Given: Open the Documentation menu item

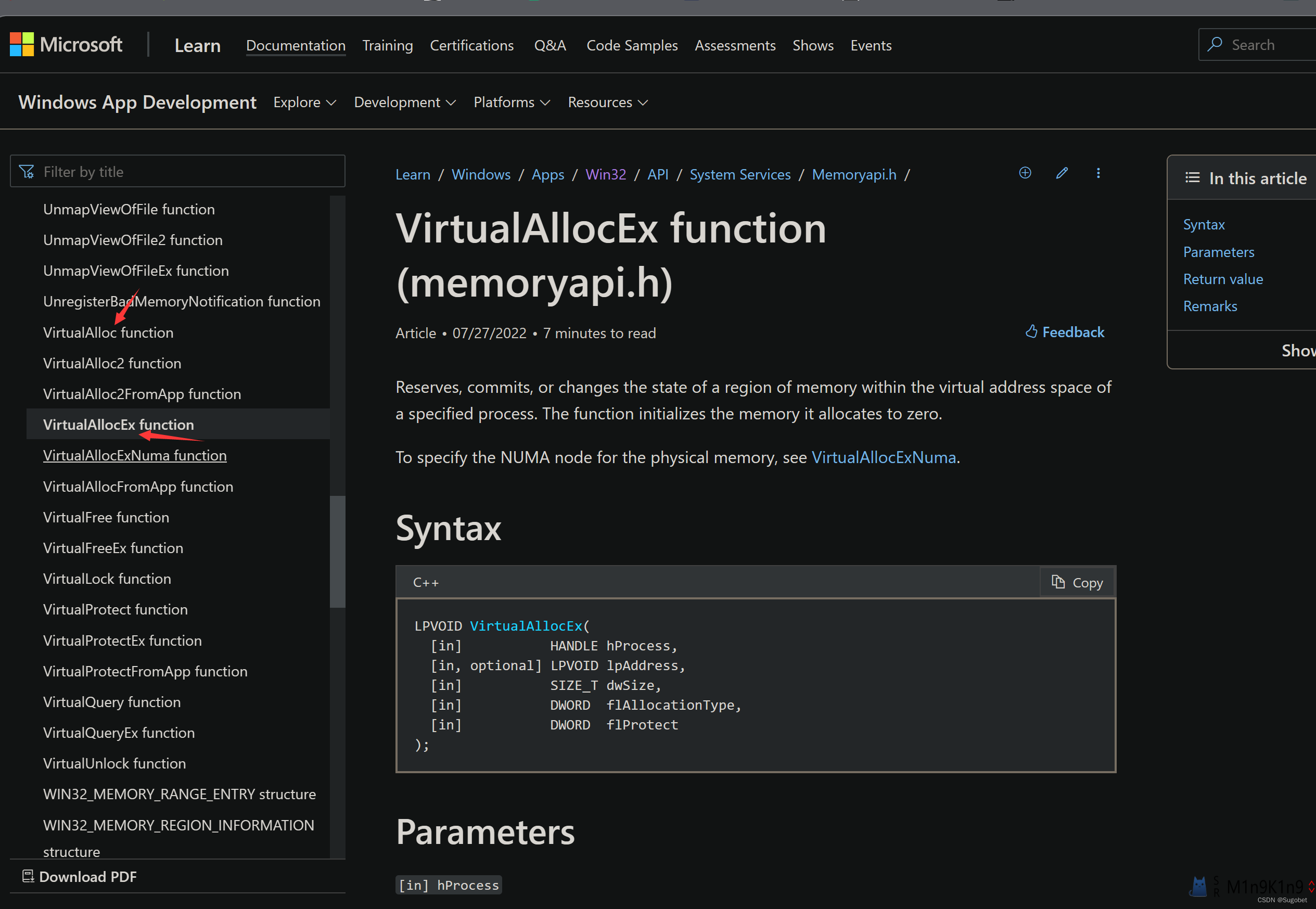Looking at the screenshot, I should [x=296, y=46].
